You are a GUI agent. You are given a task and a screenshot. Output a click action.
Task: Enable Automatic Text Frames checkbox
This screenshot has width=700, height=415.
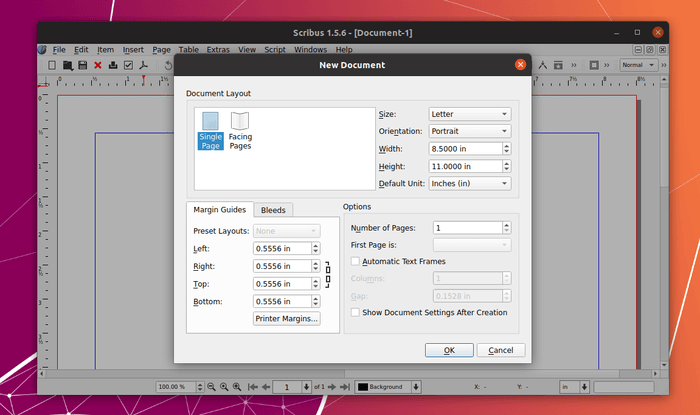pyautogui.click(x=355, y=261)
